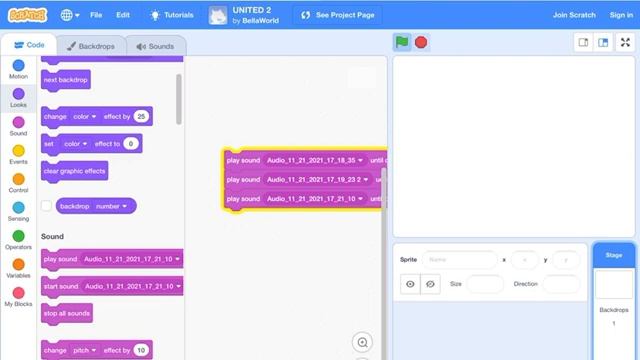
Task: Click the show sprite eye button
Action: pos(410,284)
